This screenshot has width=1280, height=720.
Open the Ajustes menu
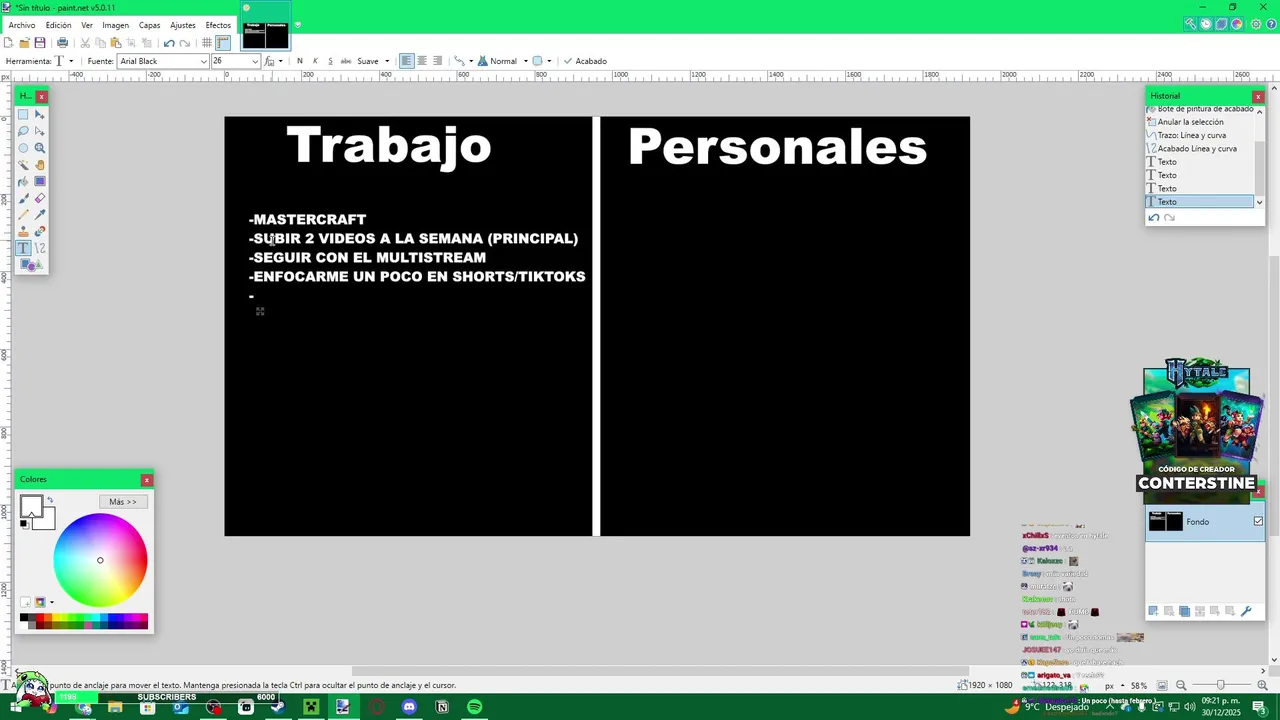pos(183,25)
